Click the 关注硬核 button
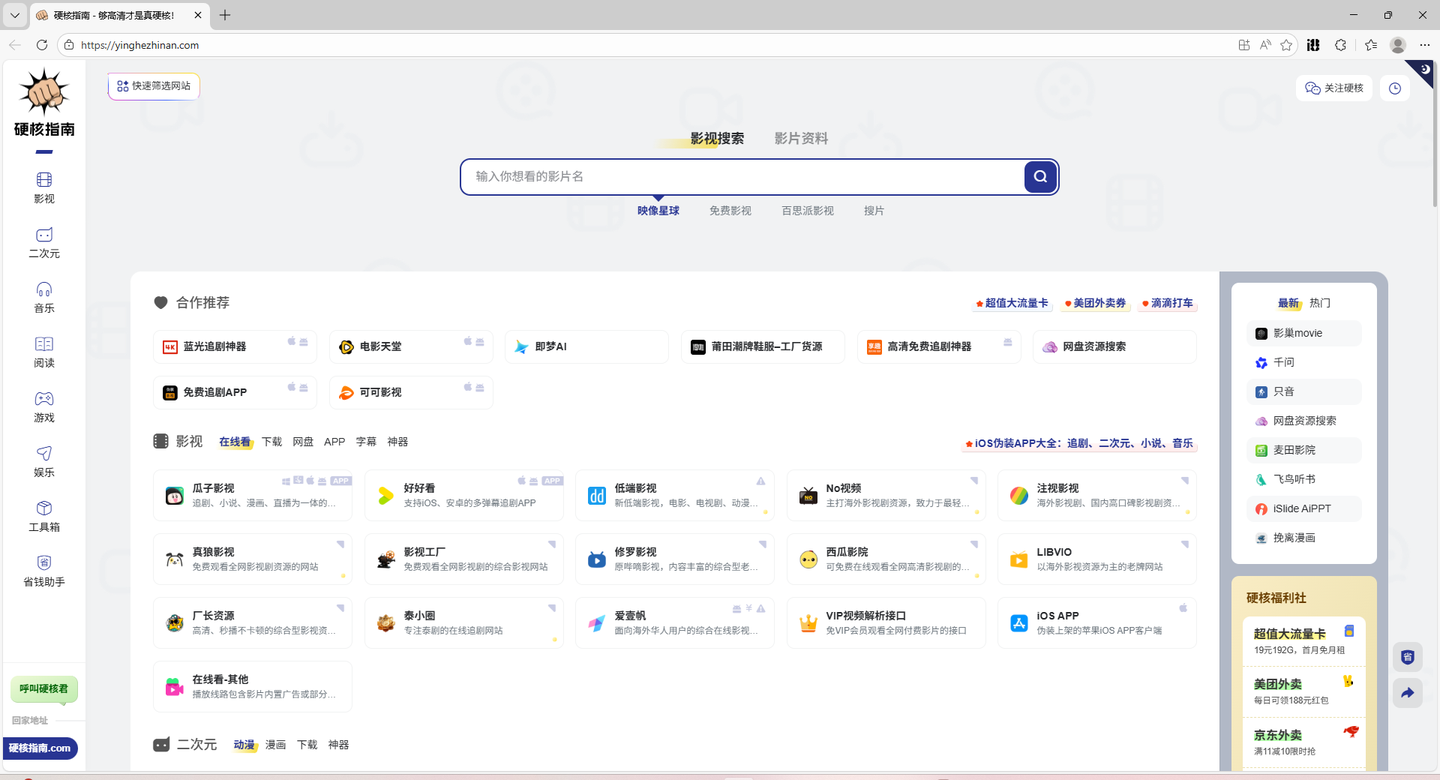Image resolution: width=1440 pixels, height=780 pixels. pyautogui.click(x=1335, y=88)
